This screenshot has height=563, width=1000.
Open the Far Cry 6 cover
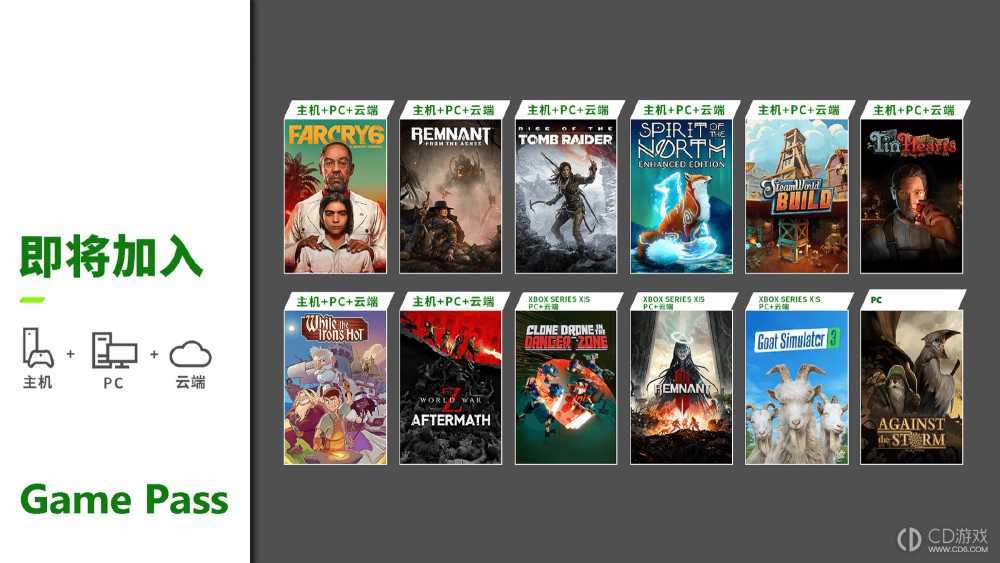[335, 196]
